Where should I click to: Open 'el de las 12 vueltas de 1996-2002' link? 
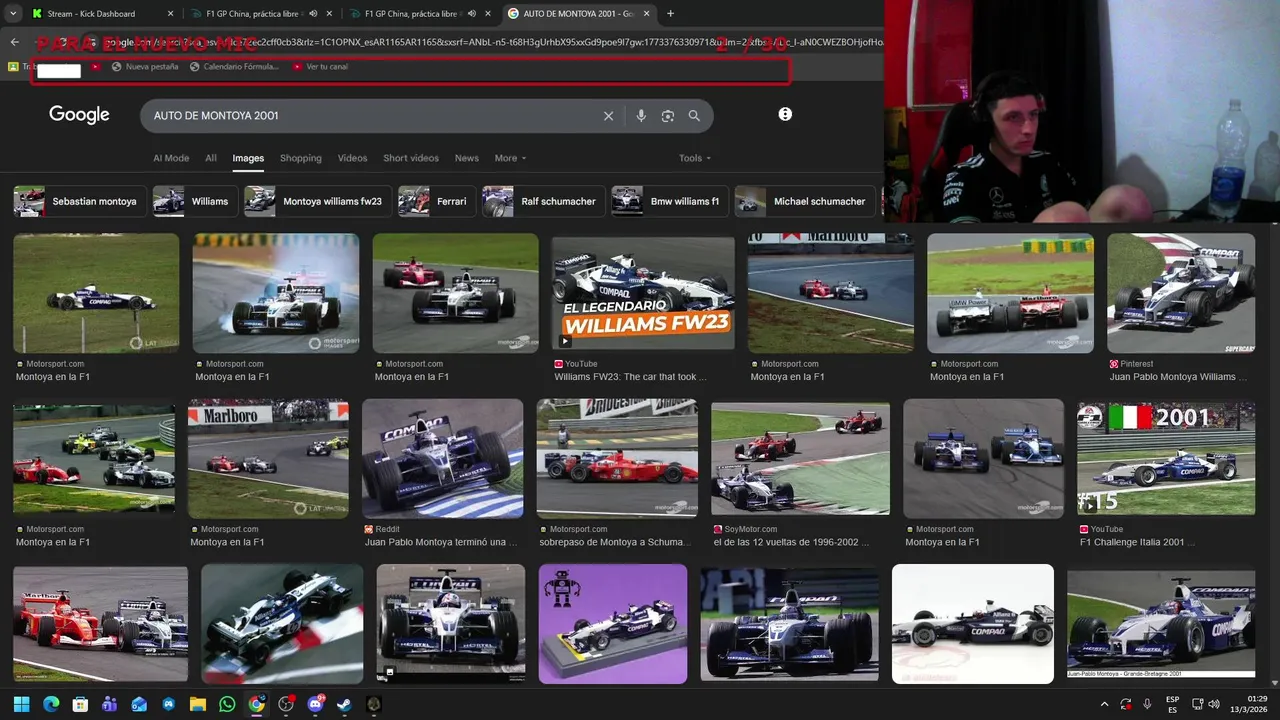pyautogui.click(x=791, y=542)
